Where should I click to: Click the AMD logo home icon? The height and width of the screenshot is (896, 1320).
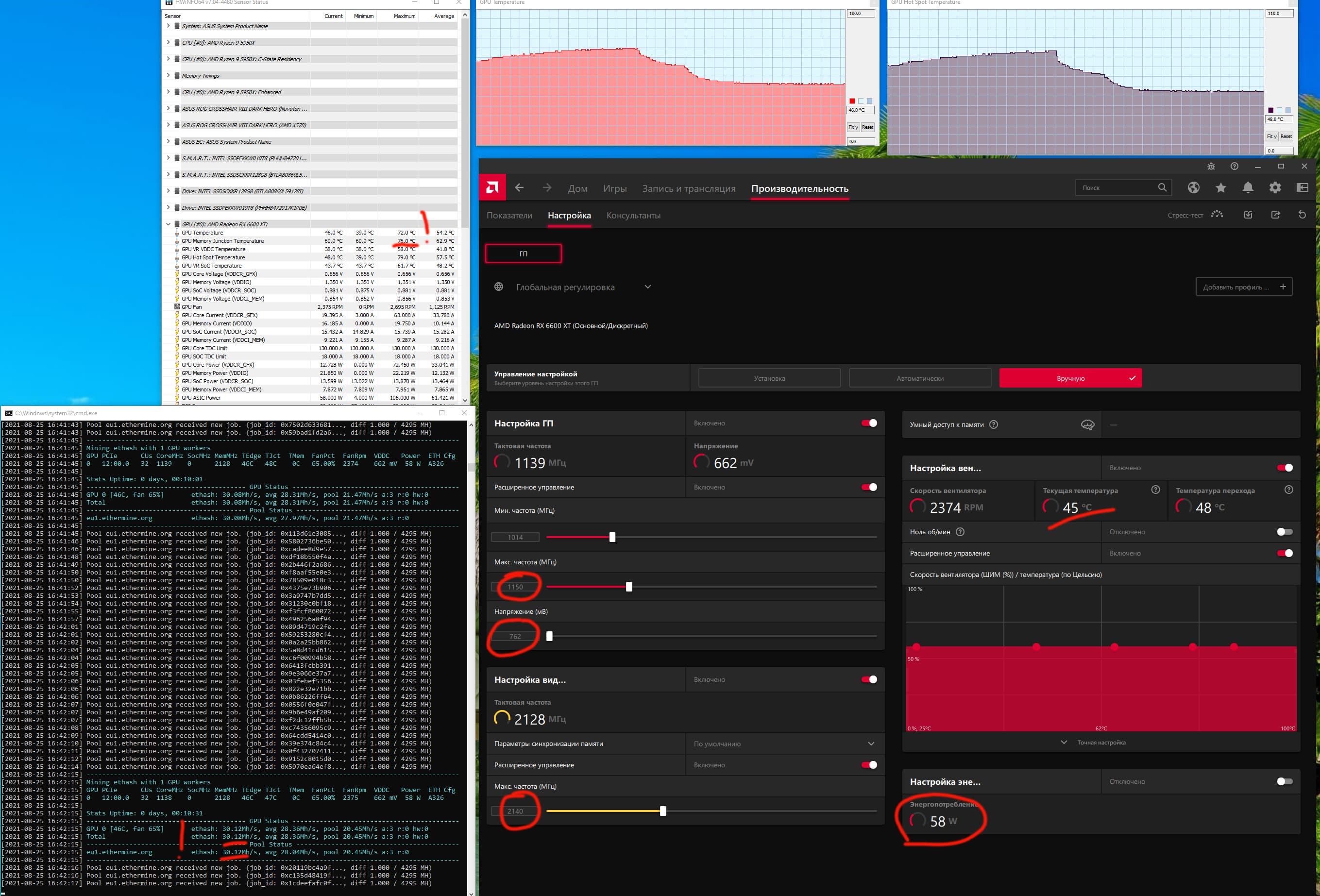[492, 187]
